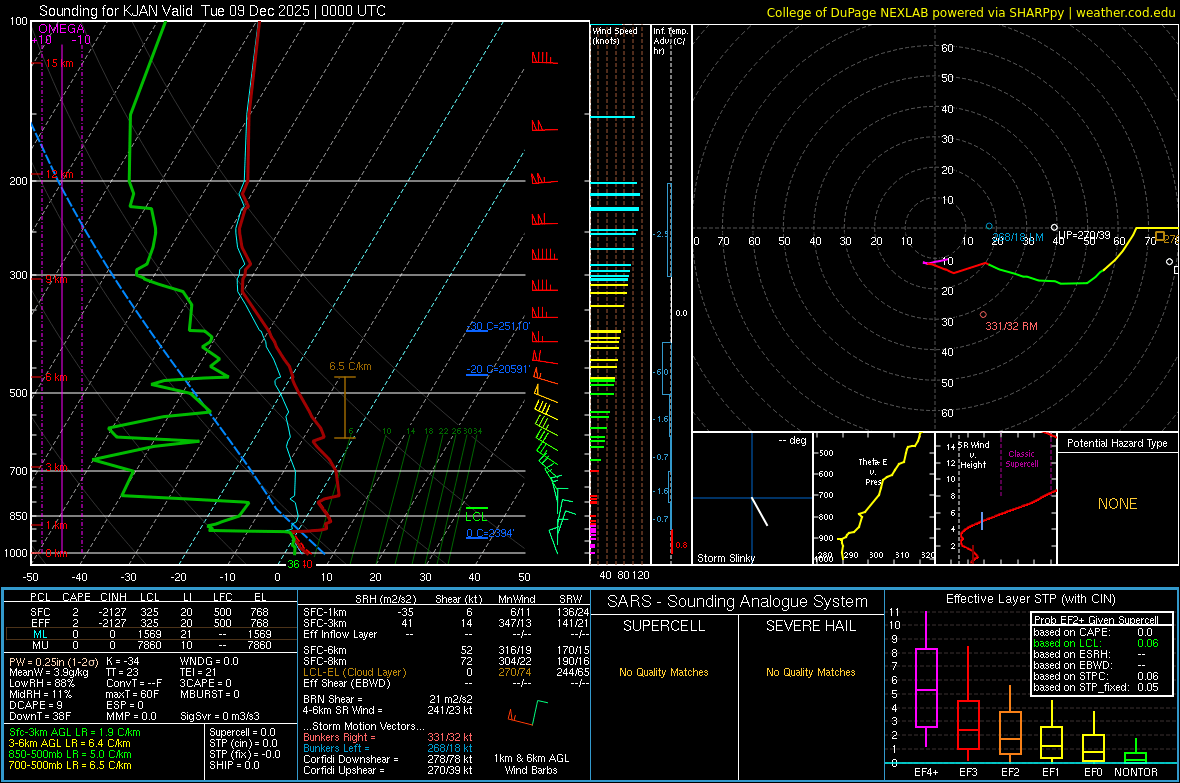Click the SARS - Sounding Analogue System heading

(737, 601)
